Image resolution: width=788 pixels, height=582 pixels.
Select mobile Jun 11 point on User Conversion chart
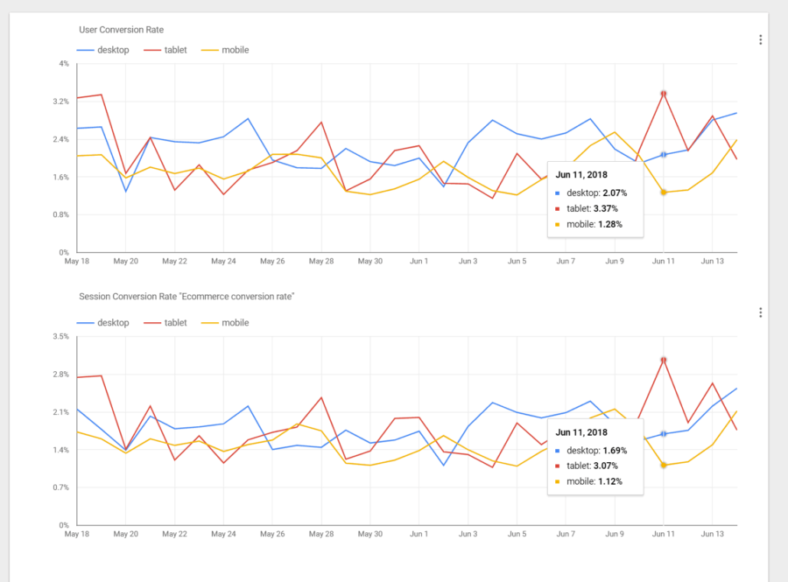(x=663, y=192)
